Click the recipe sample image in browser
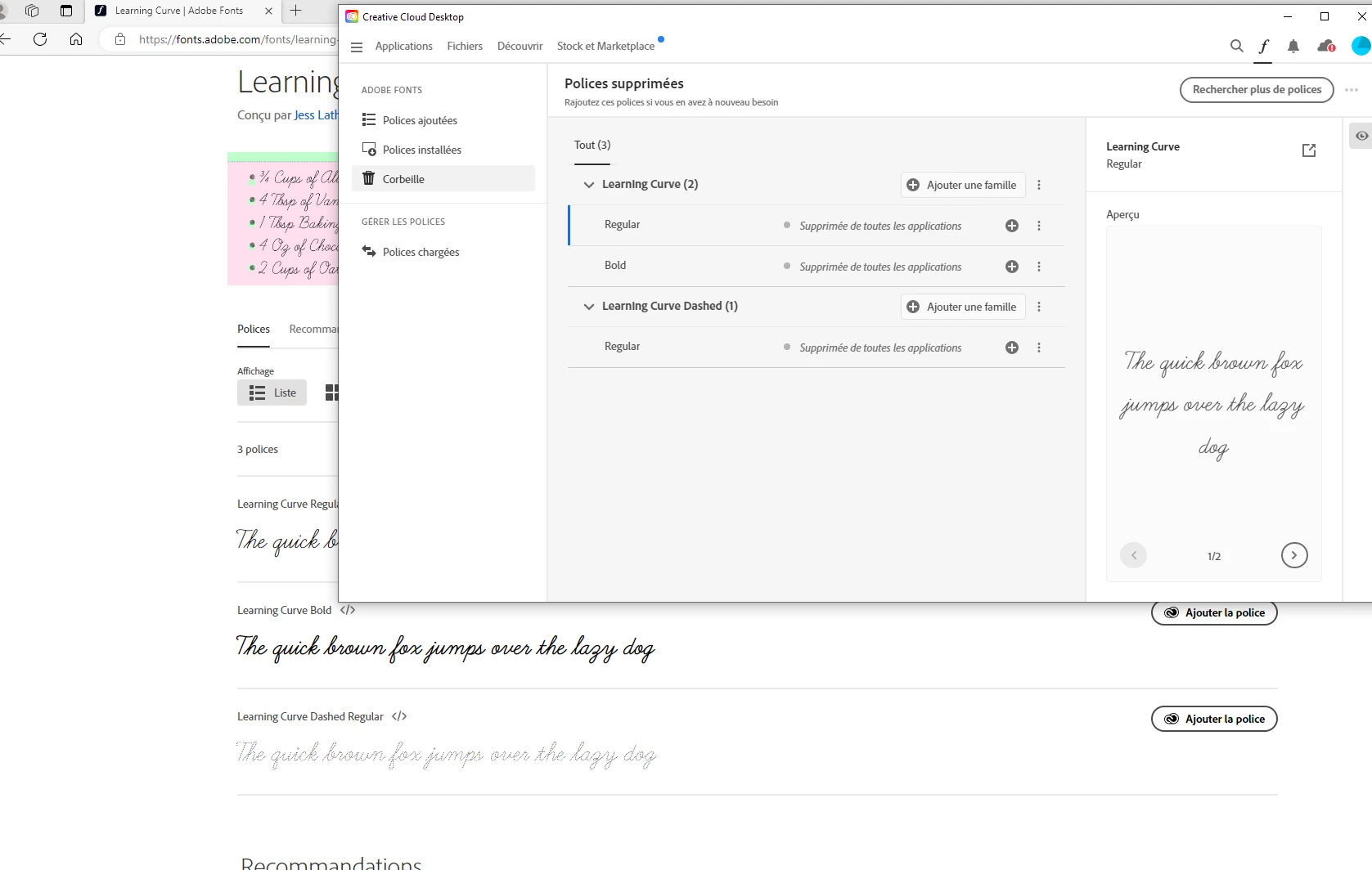Viewport: 1372px width, 870px height. coord(283,218)
